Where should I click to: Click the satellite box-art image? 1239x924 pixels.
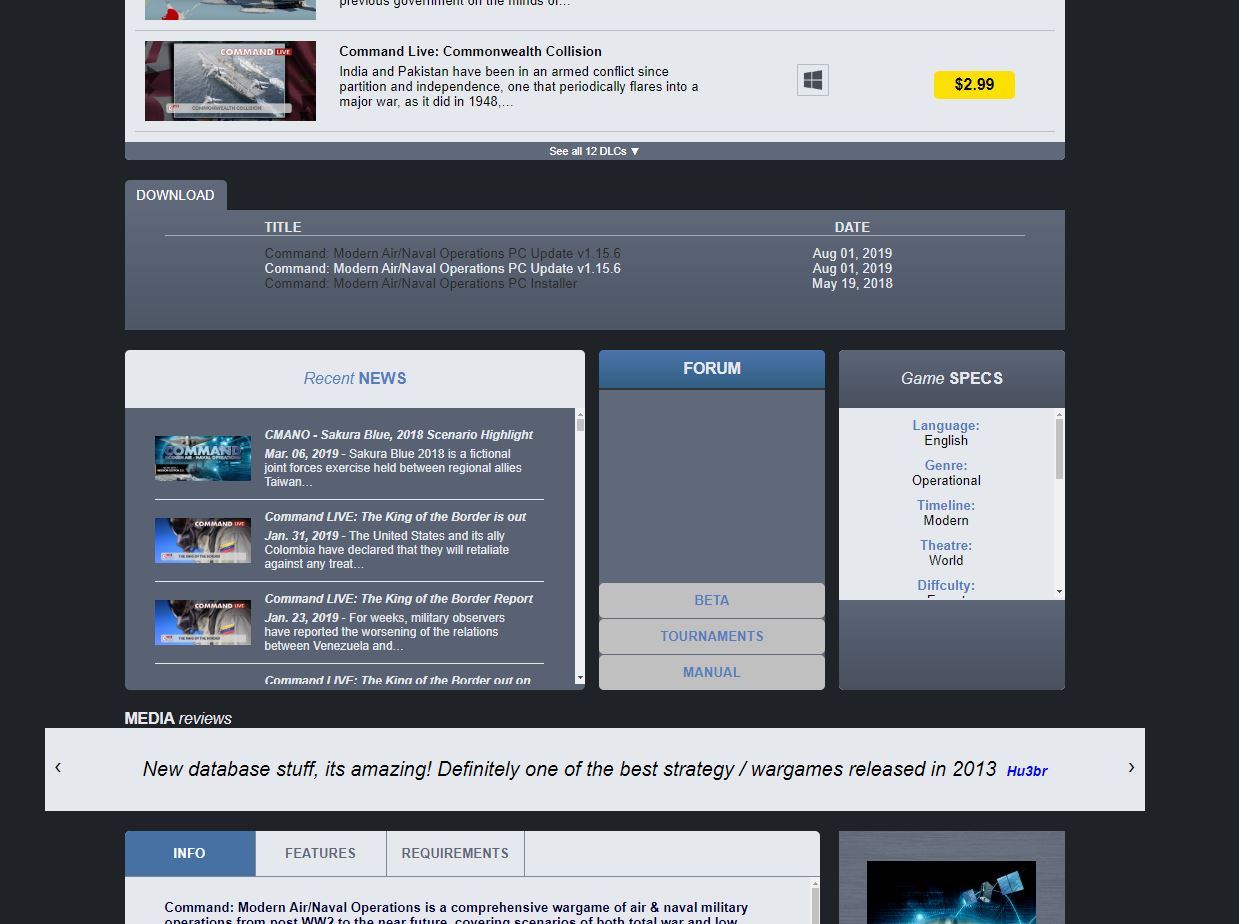tap(951, 892)
